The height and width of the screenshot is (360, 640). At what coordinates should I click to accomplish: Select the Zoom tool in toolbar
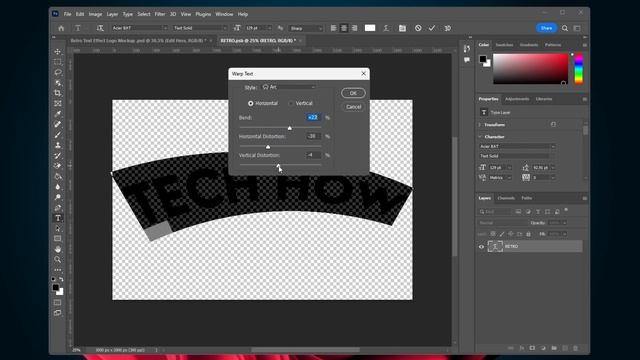tap(58, 260)
